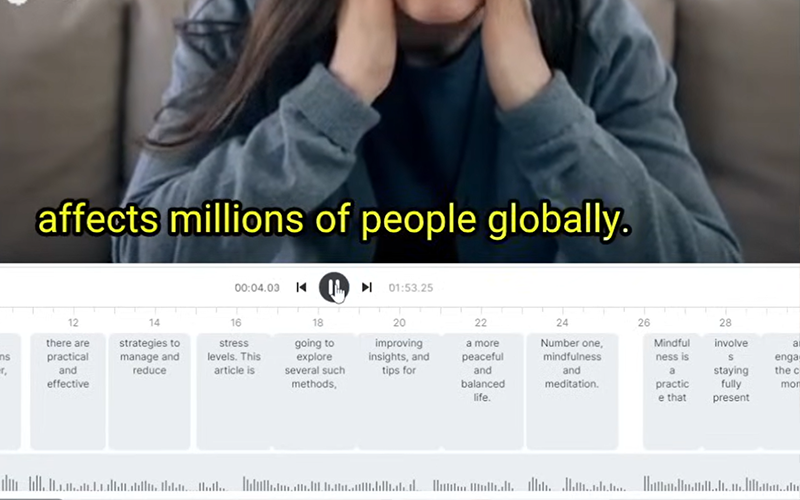
Task: Click the audio waveform track under captions
Action: pyautogui.click(x=400, y=483)
